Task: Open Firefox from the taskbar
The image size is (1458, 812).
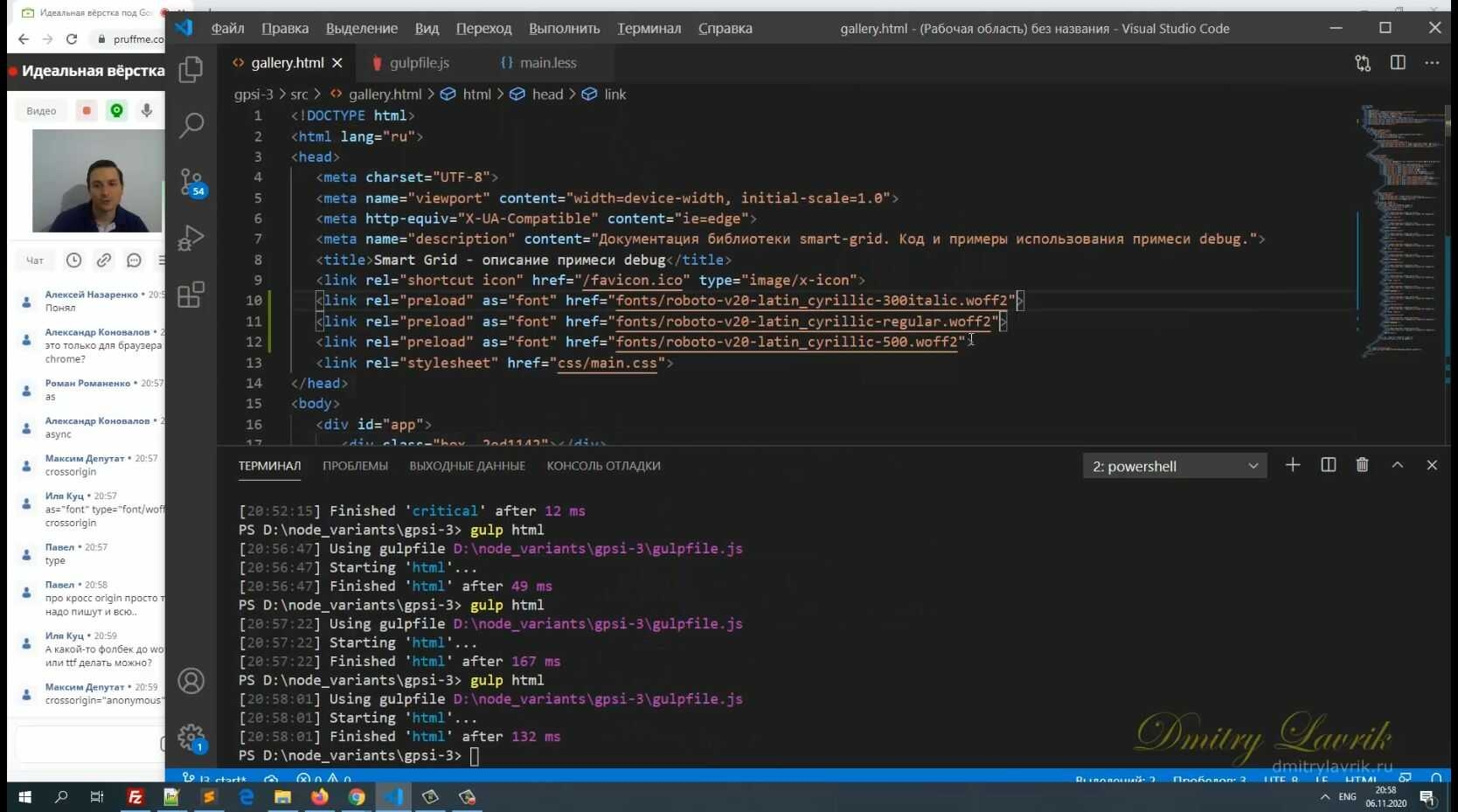Action: tap(319, 797)
